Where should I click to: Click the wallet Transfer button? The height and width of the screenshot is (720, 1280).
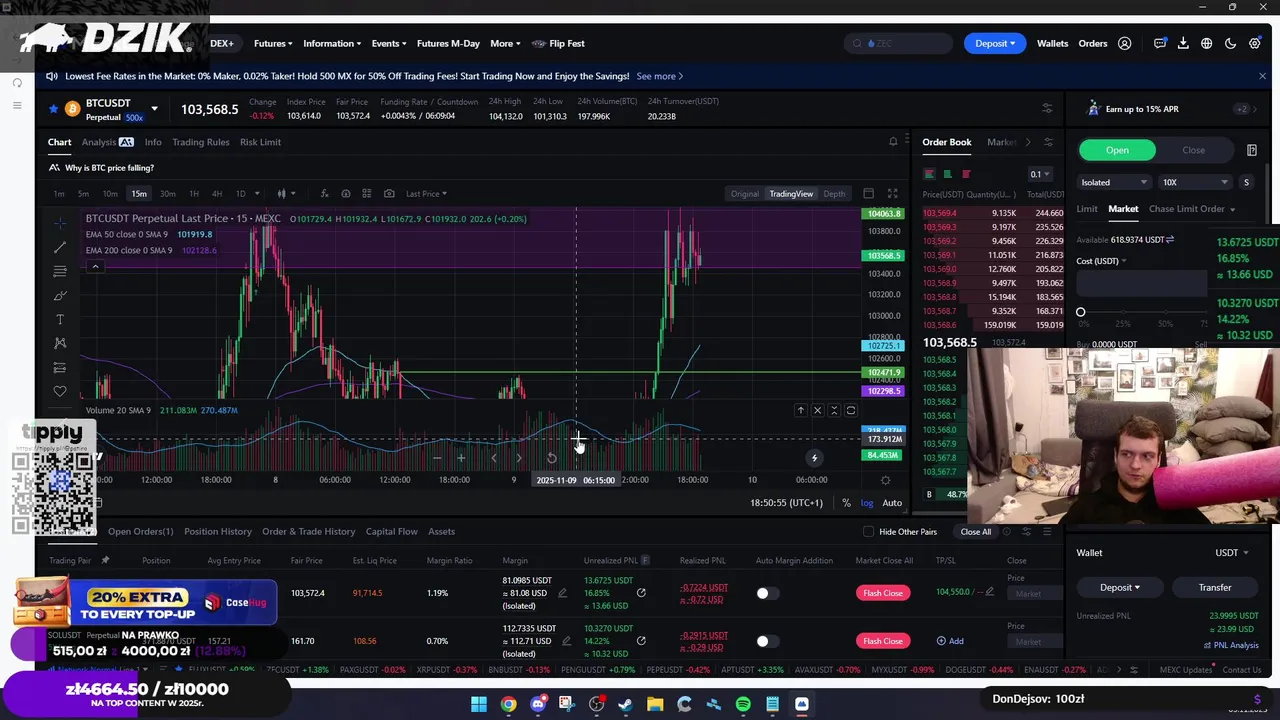coord(1215,588)
